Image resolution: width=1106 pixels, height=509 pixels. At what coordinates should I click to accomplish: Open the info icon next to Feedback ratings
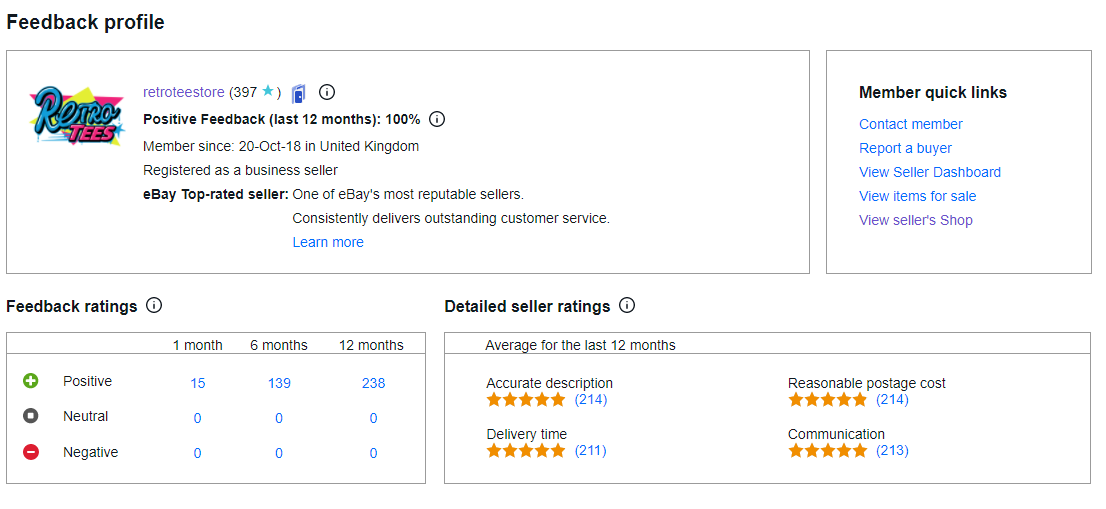[x=154, y=306]
